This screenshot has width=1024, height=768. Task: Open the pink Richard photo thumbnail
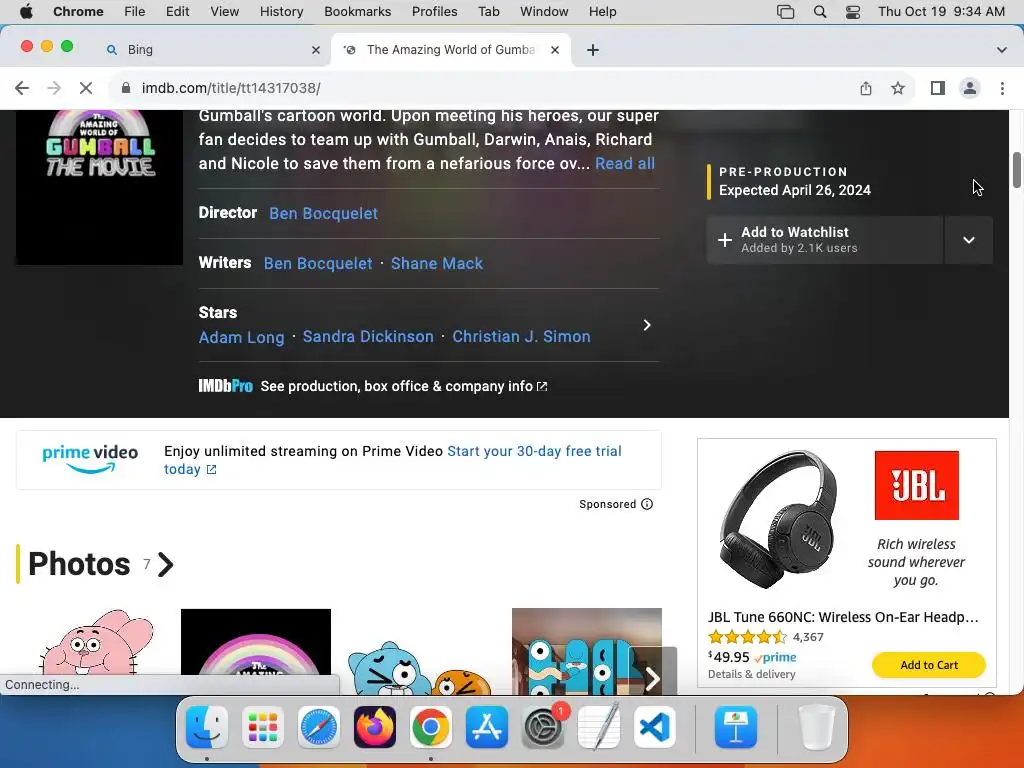(98, 652)
